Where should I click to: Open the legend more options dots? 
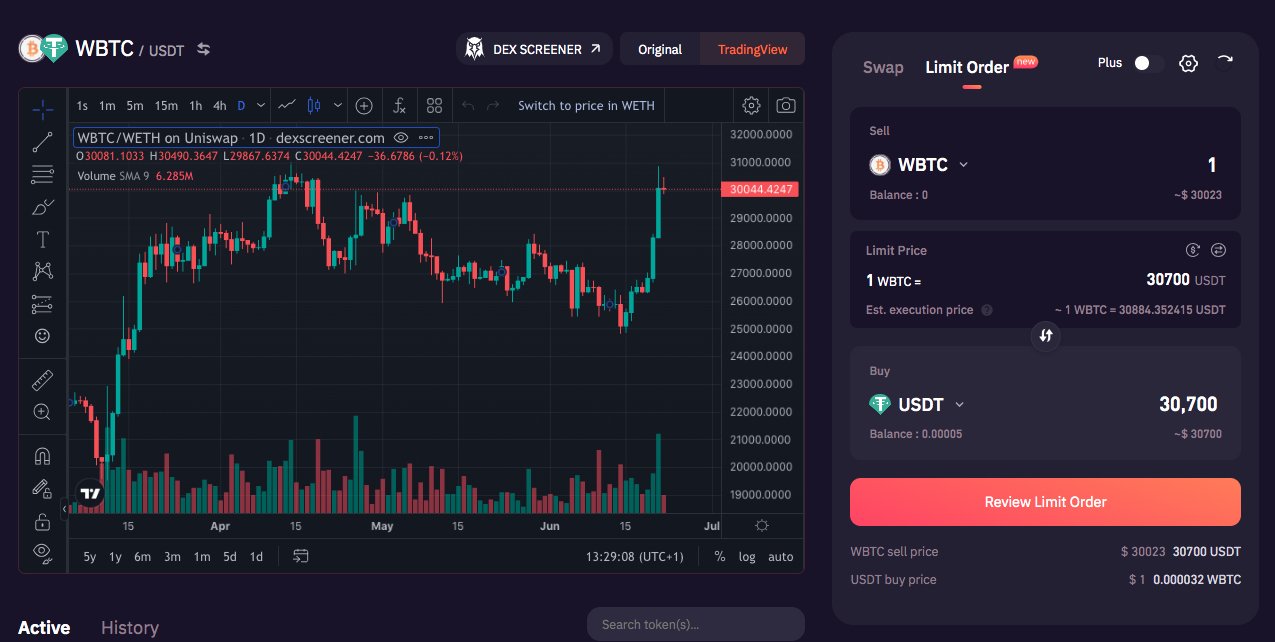(x=426, y=138)
